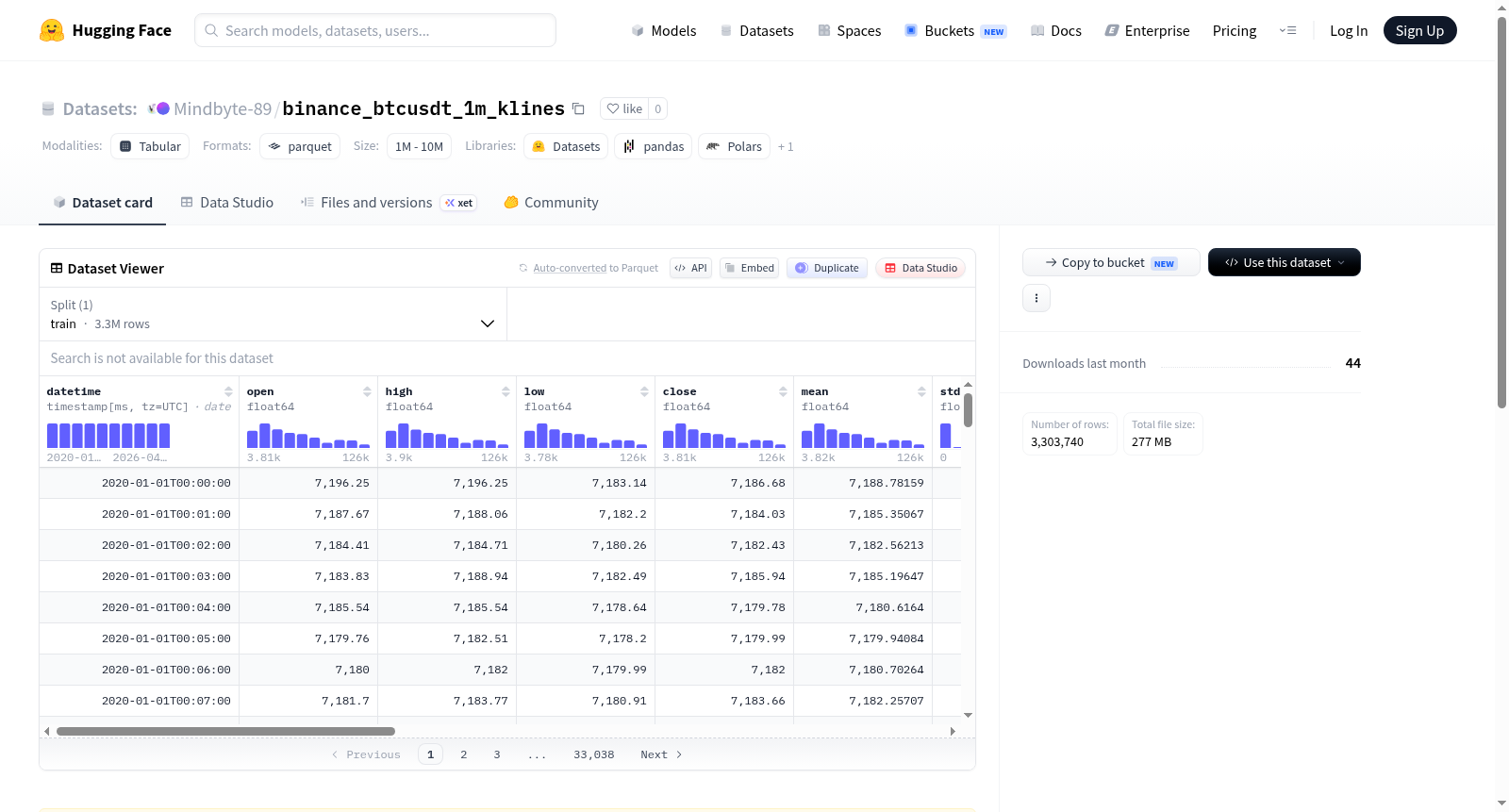Image resolution: width=1509 pixels, height=812 pixels.
Task: Click the Dataset Viewer table icon
Action: click(57, 269)
